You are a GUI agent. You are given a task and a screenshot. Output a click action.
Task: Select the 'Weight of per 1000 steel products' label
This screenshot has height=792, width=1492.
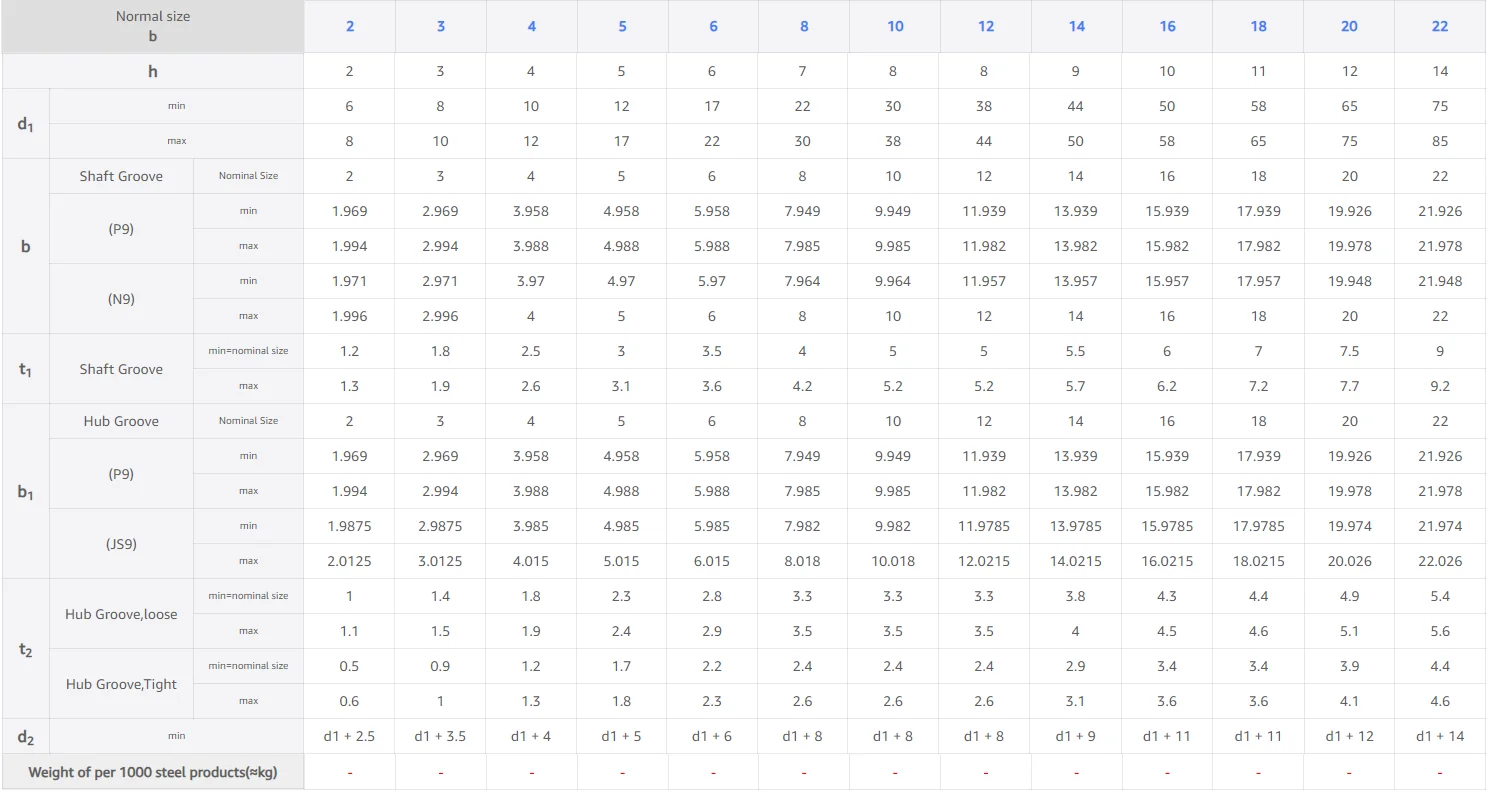152,772
